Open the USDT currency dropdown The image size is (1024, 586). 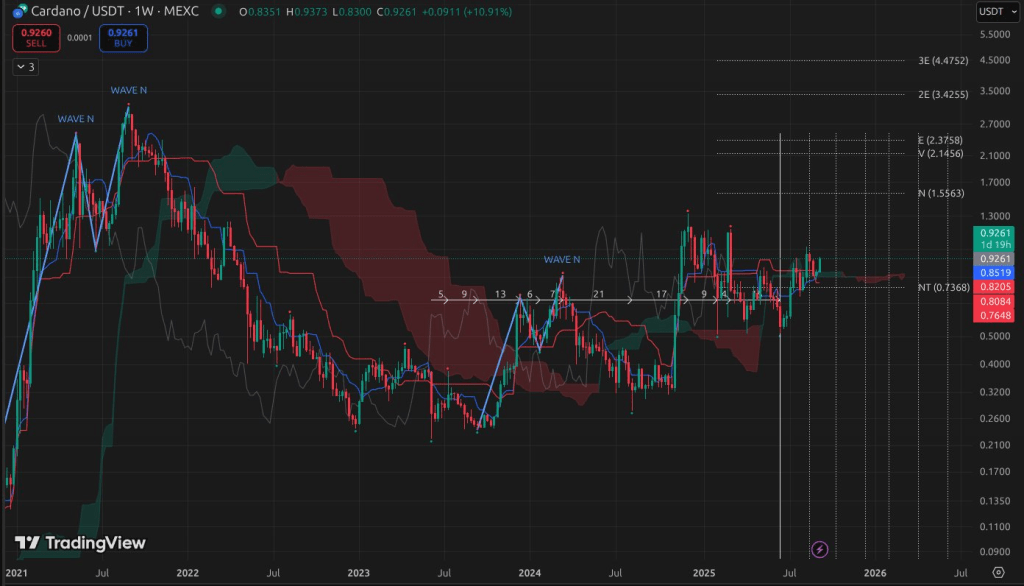pyautogui.click(x=994, y=12)
